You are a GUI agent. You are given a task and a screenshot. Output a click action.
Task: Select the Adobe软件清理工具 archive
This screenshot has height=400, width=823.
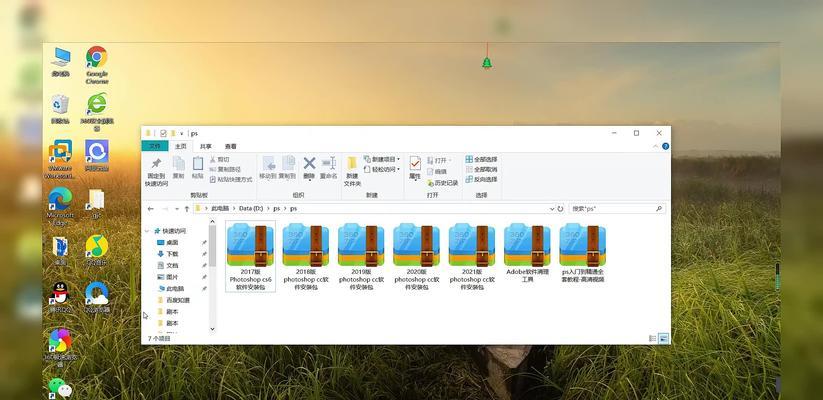(x=527, y=252)
